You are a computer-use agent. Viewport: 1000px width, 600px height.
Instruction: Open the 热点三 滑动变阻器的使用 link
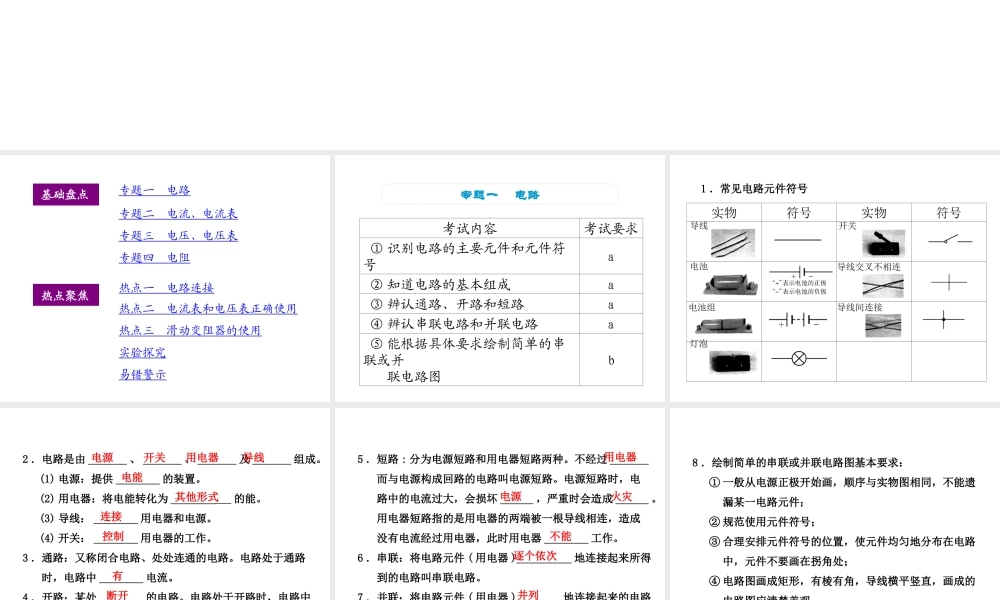(190, 330)
